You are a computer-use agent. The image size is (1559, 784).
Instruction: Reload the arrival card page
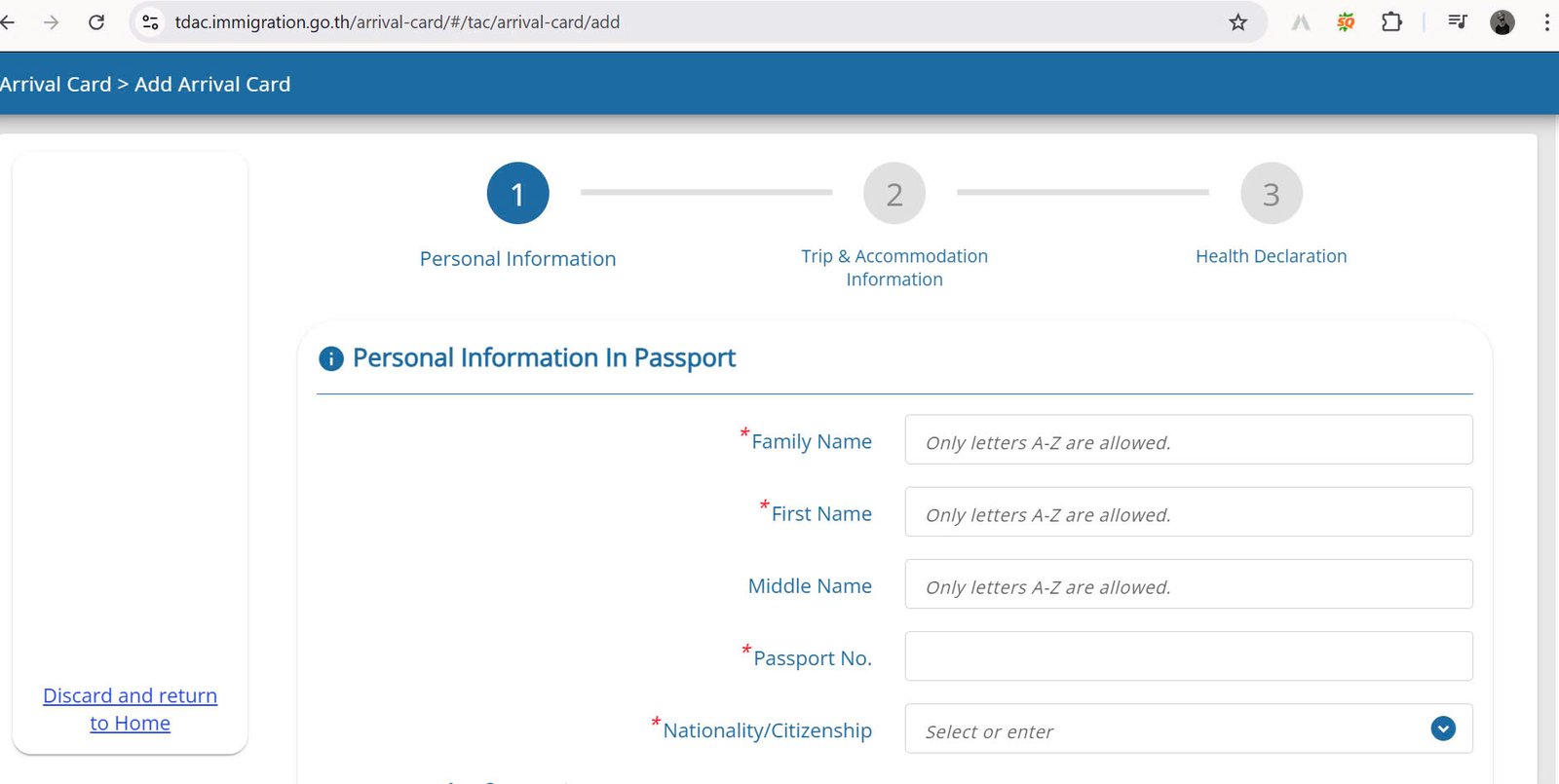(x=97, y=21)
